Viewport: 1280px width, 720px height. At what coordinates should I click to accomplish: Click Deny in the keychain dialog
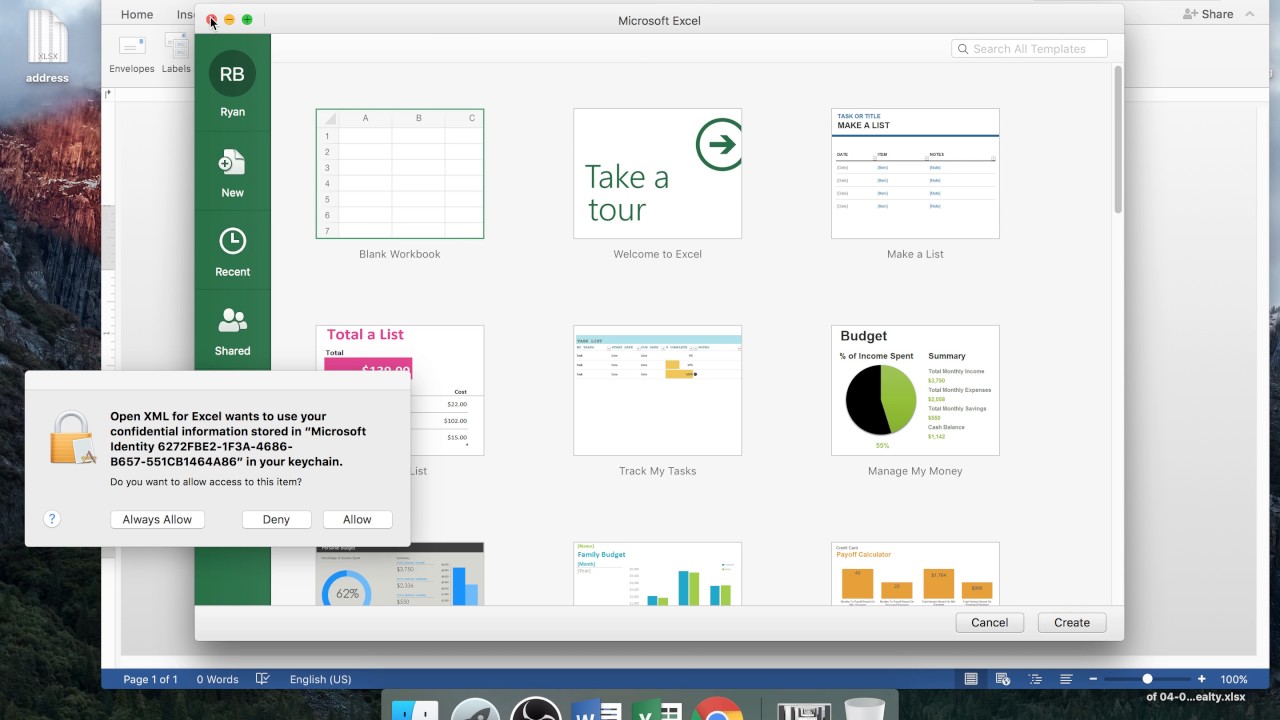(276, 520)
